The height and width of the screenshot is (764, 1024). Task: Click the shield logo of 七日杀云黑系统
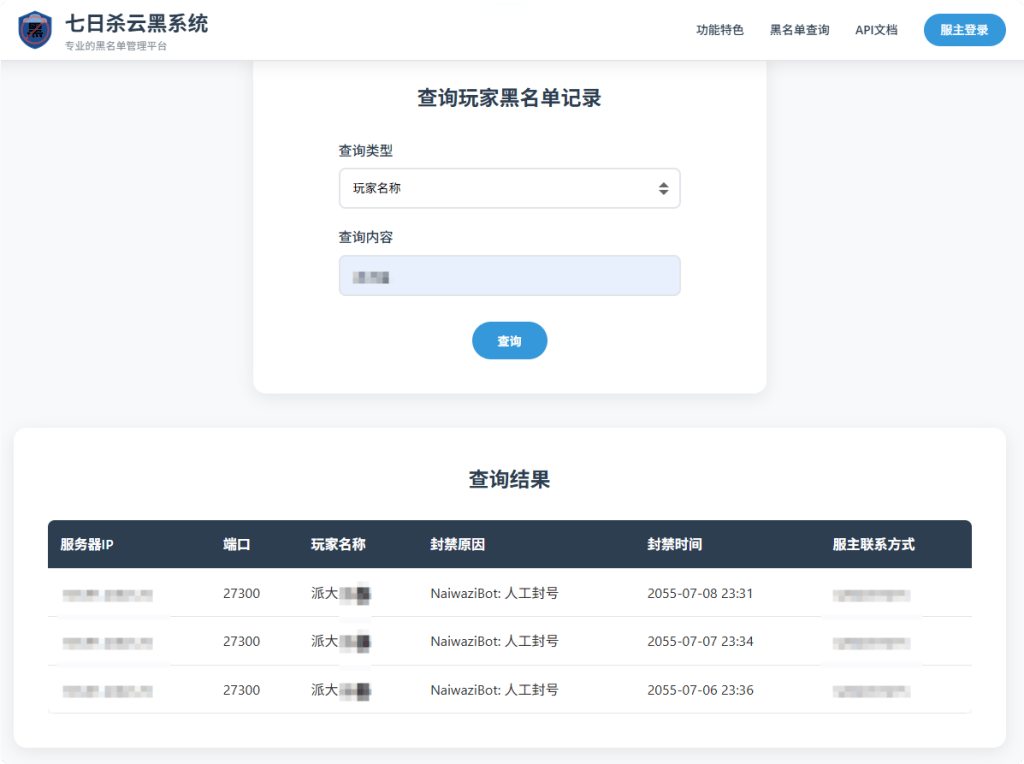34,29
